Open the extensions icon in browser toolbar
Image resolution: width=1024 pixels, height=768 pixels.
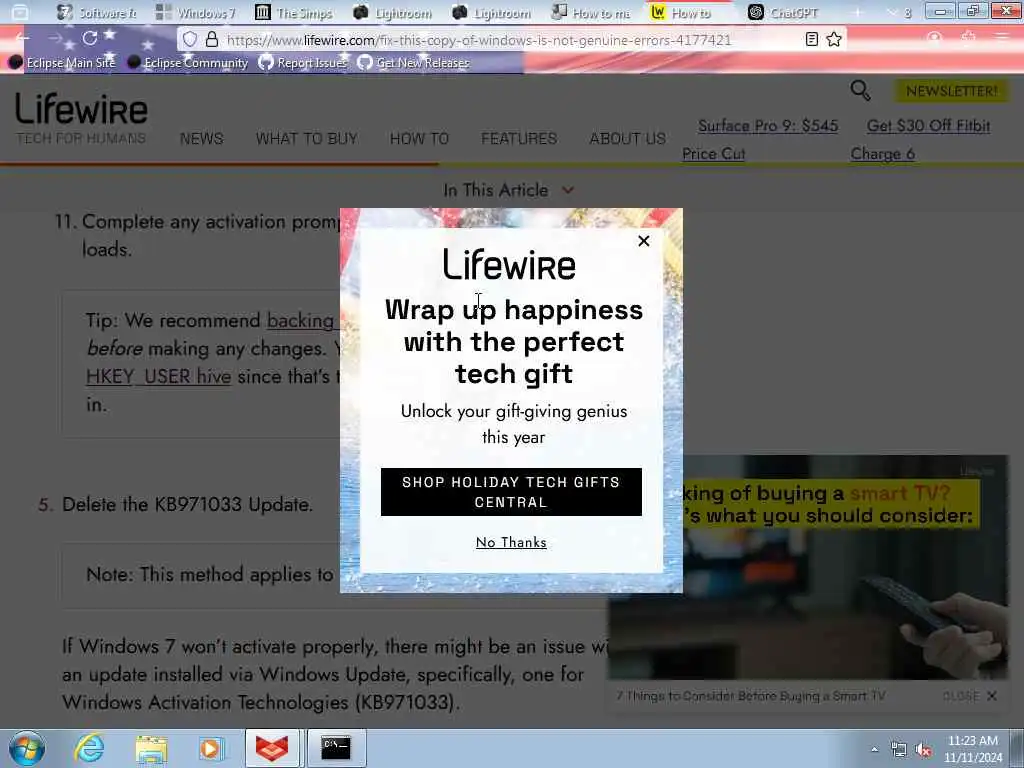coord(968,39)
